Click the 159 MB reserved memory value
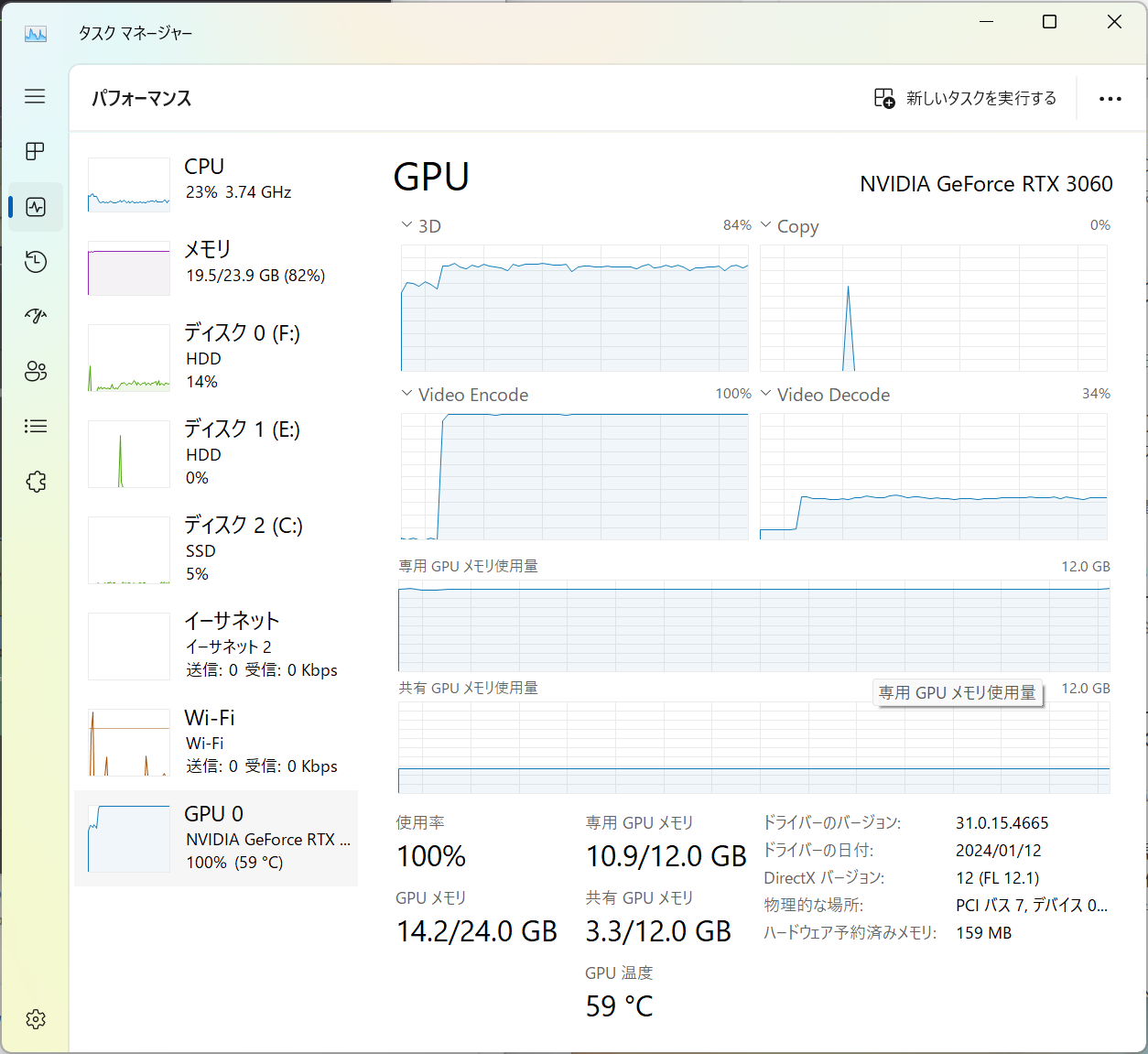The width and height of the screenshot is (1148, 1054). [984, 933]
